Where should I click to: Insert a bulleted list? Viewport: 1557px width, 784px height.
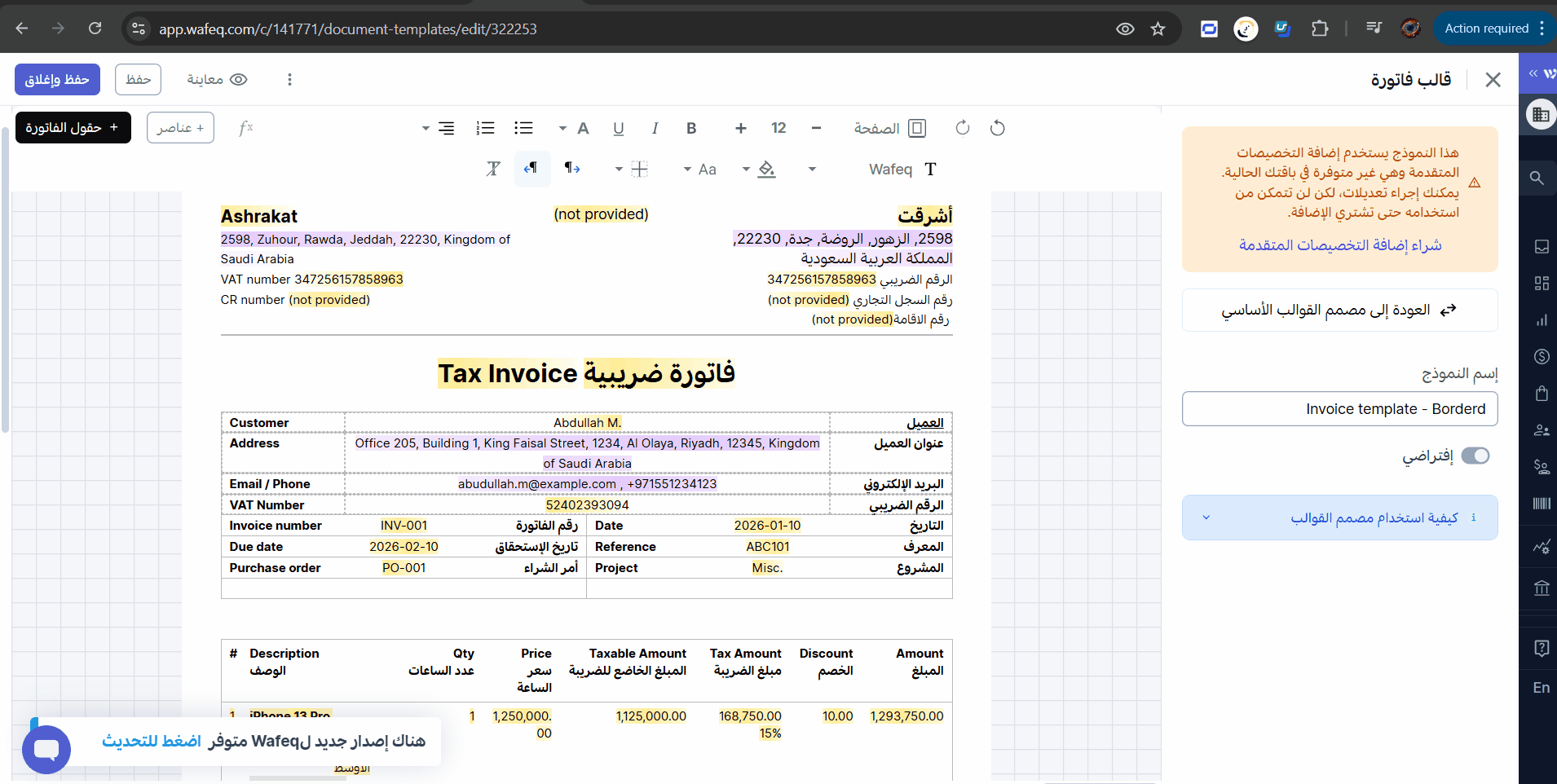pyautogui.click(x=523, y=128)
